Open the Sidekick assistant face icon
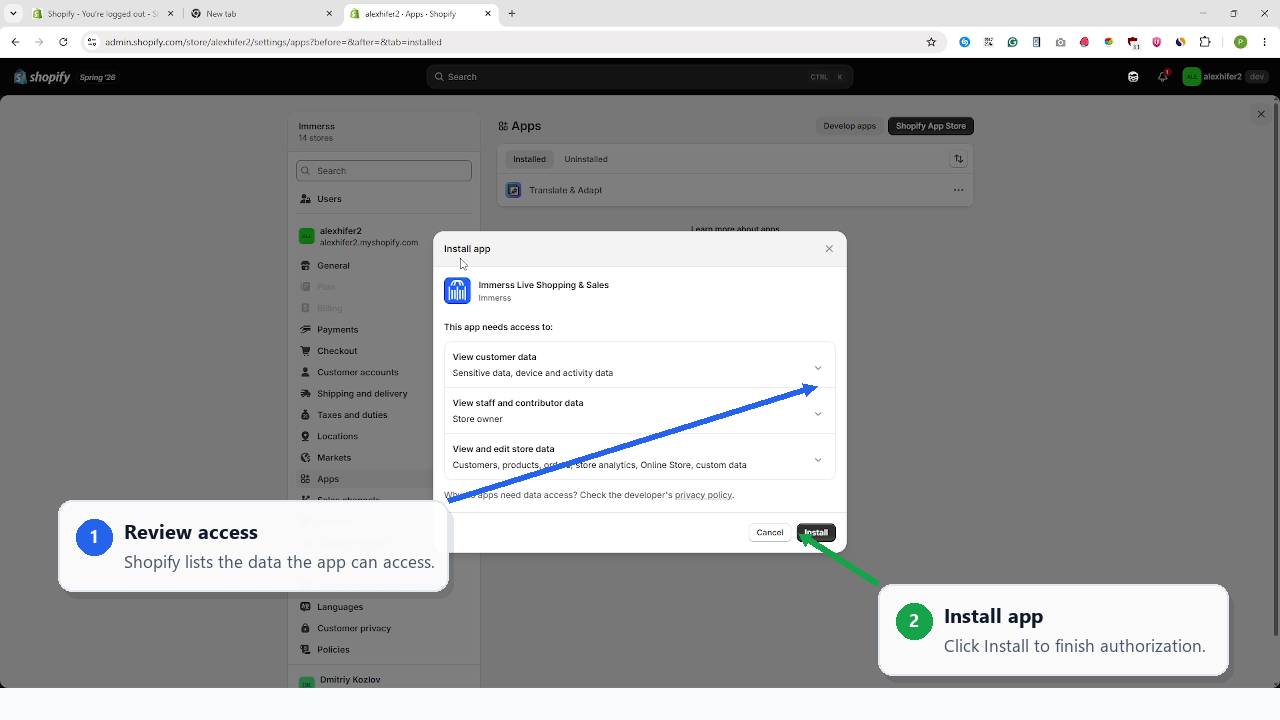 1133,77
